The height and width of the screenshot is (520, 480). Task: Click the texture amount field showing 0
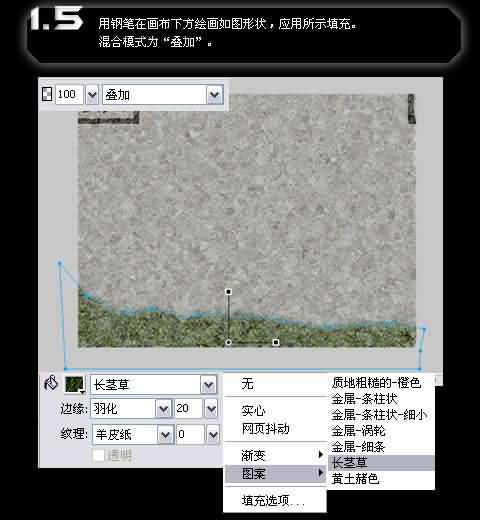[x=190, y=434]
